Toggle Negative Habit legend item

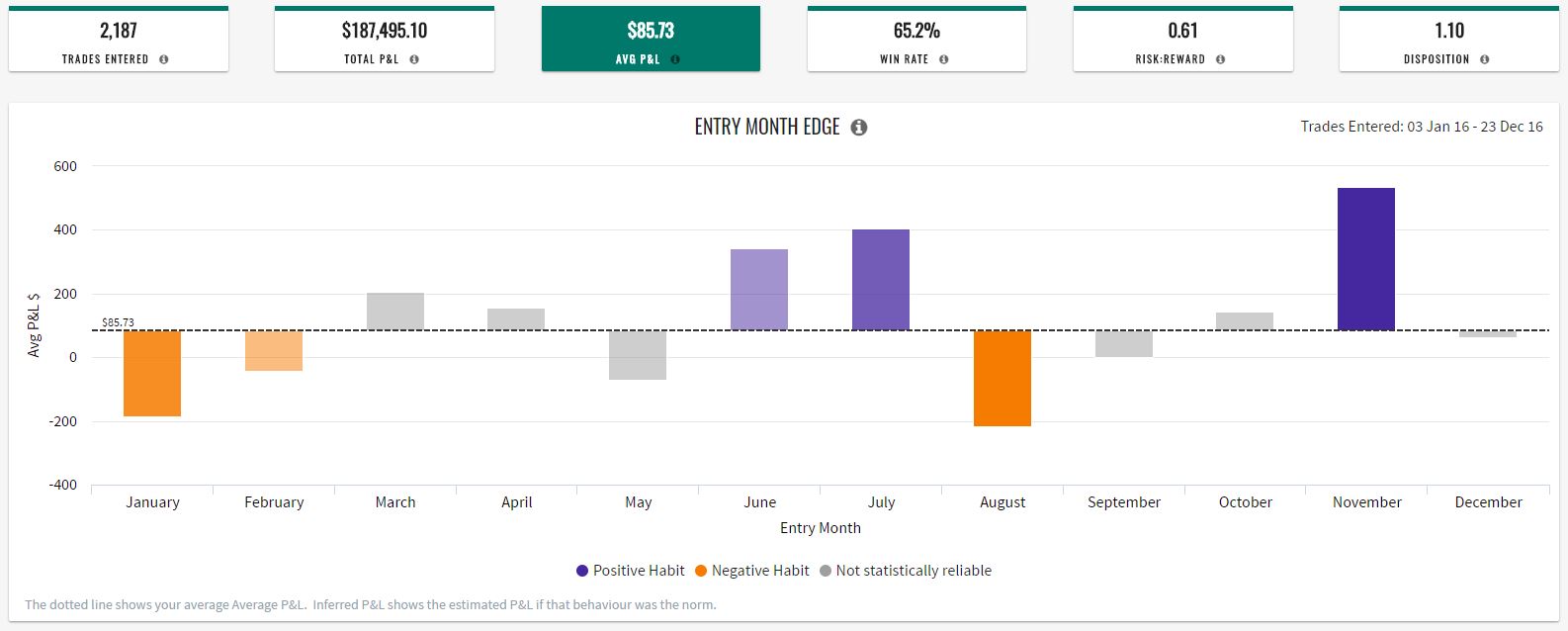751,571
